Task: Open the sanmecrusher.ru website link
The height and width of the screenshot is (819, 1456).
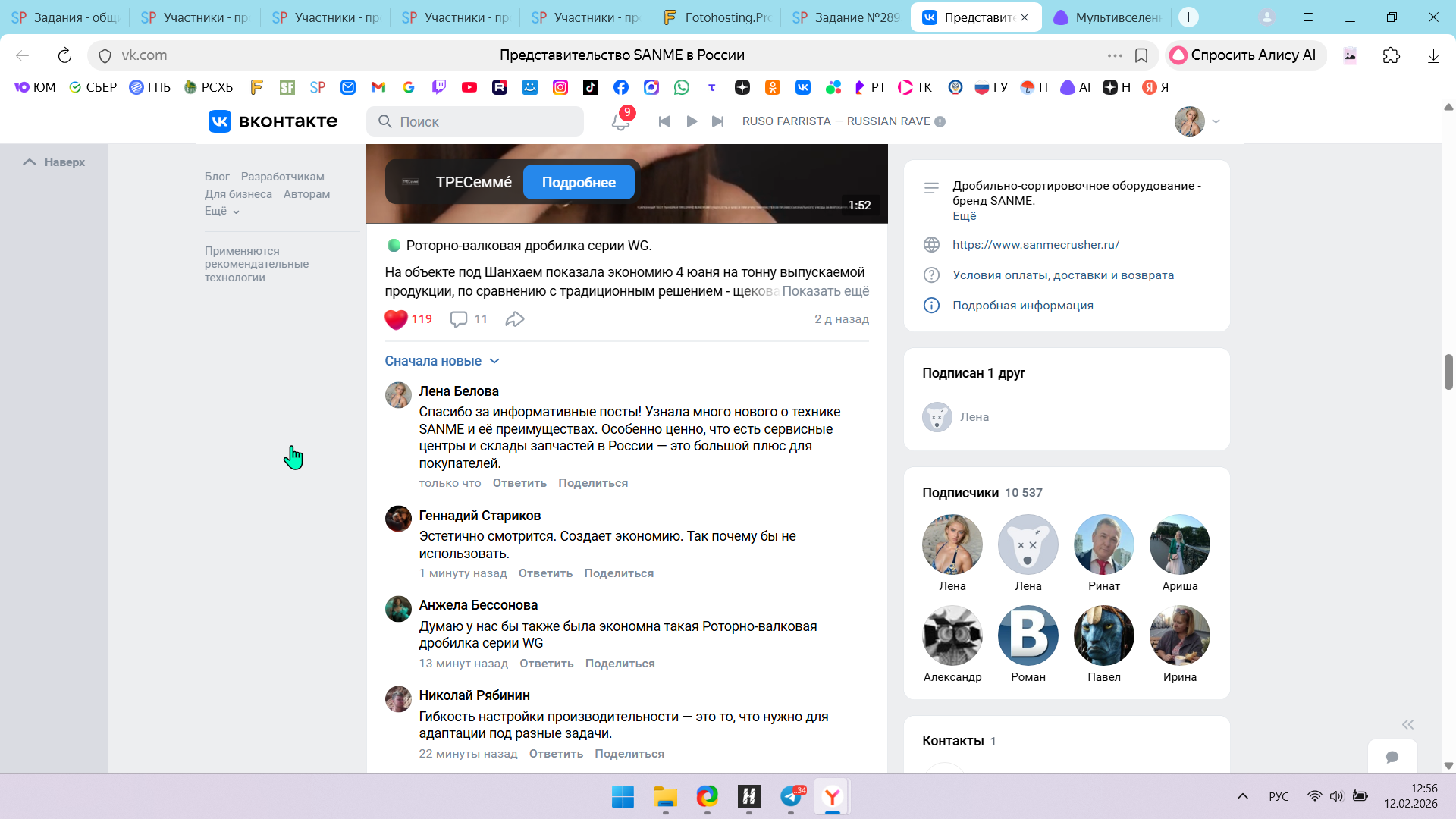Action: click(1035, 245)
